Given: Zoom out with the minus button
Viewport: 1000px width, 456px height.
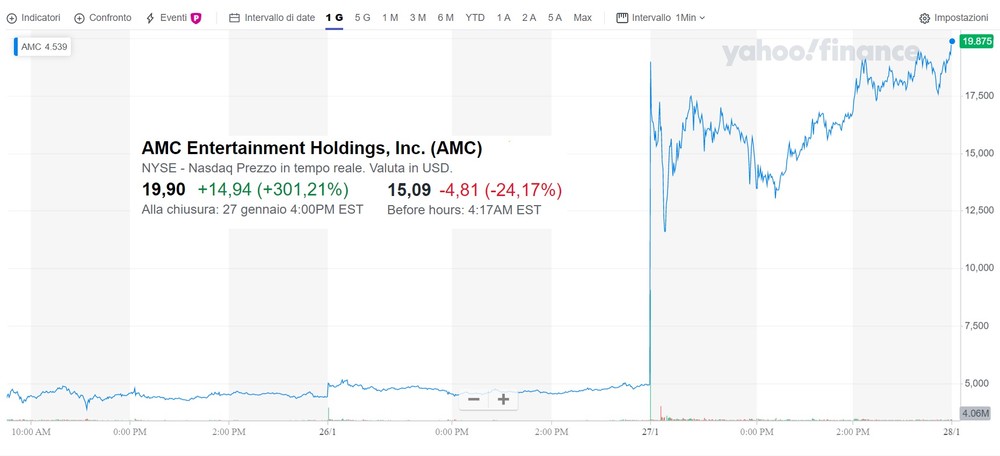Looking at the screenshot, I should (474, 399).
